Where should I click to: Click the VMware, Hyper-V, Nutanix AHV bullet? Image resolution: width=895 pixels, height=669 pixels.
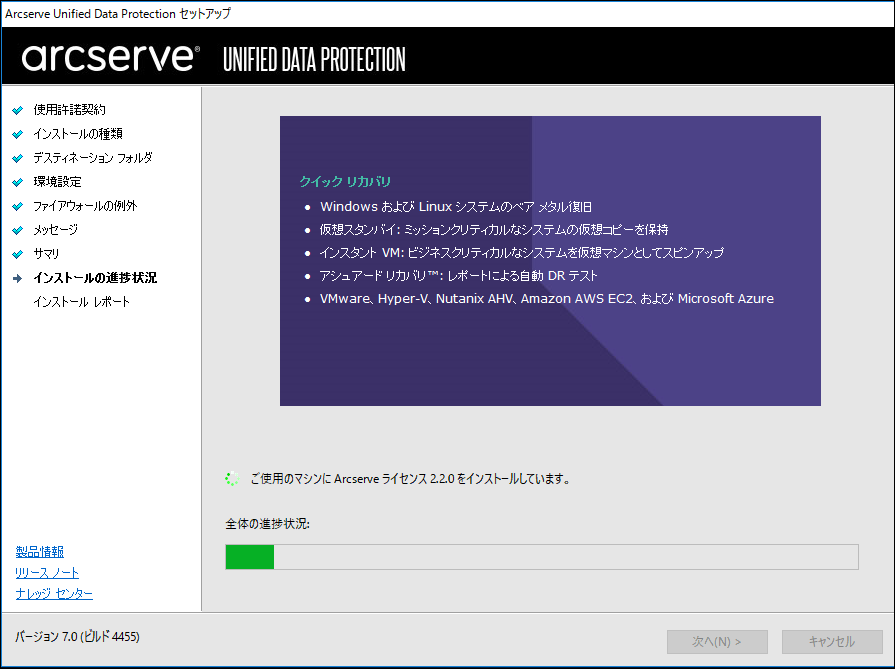pos(547,299)
